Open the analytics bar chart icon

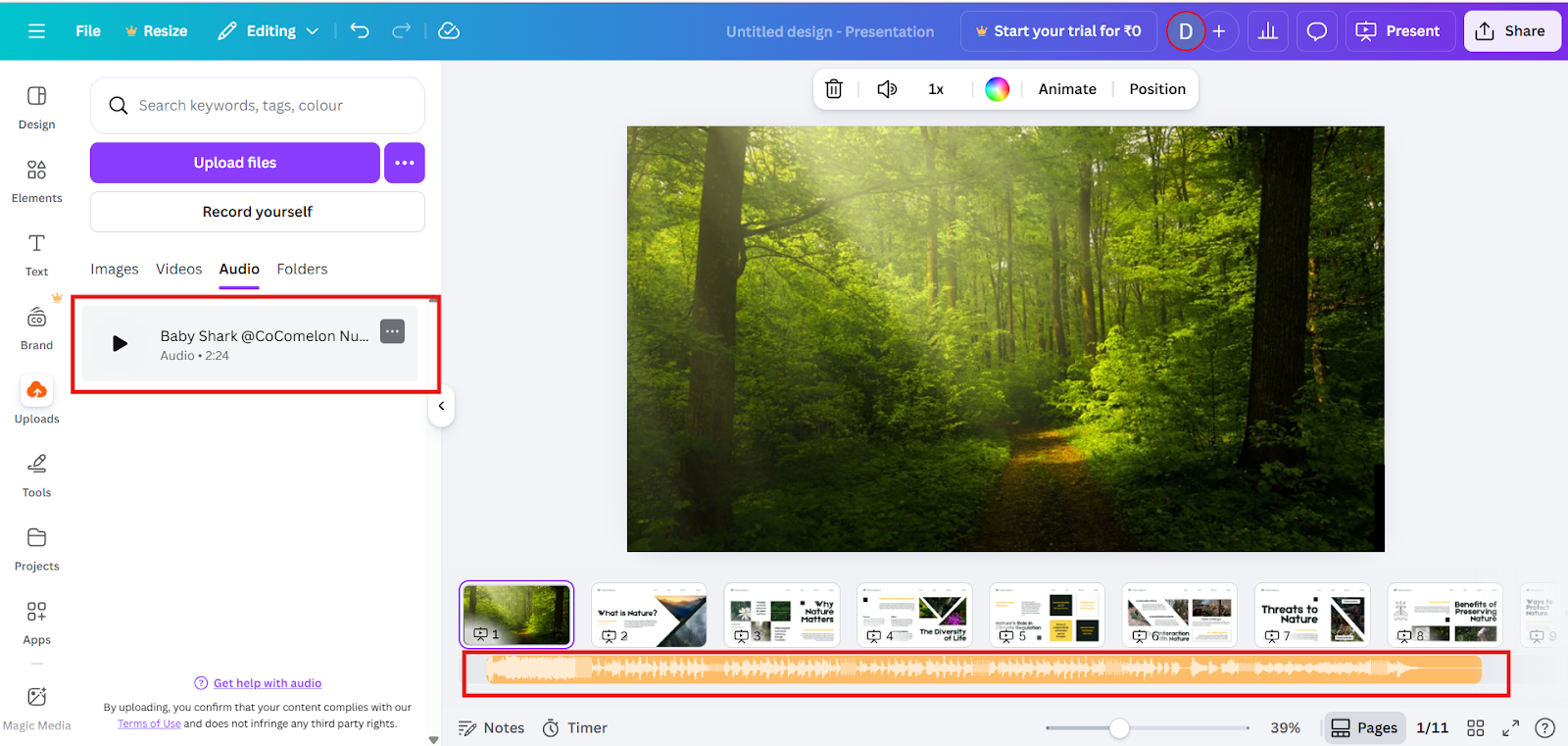click(x=1268, y=31)
